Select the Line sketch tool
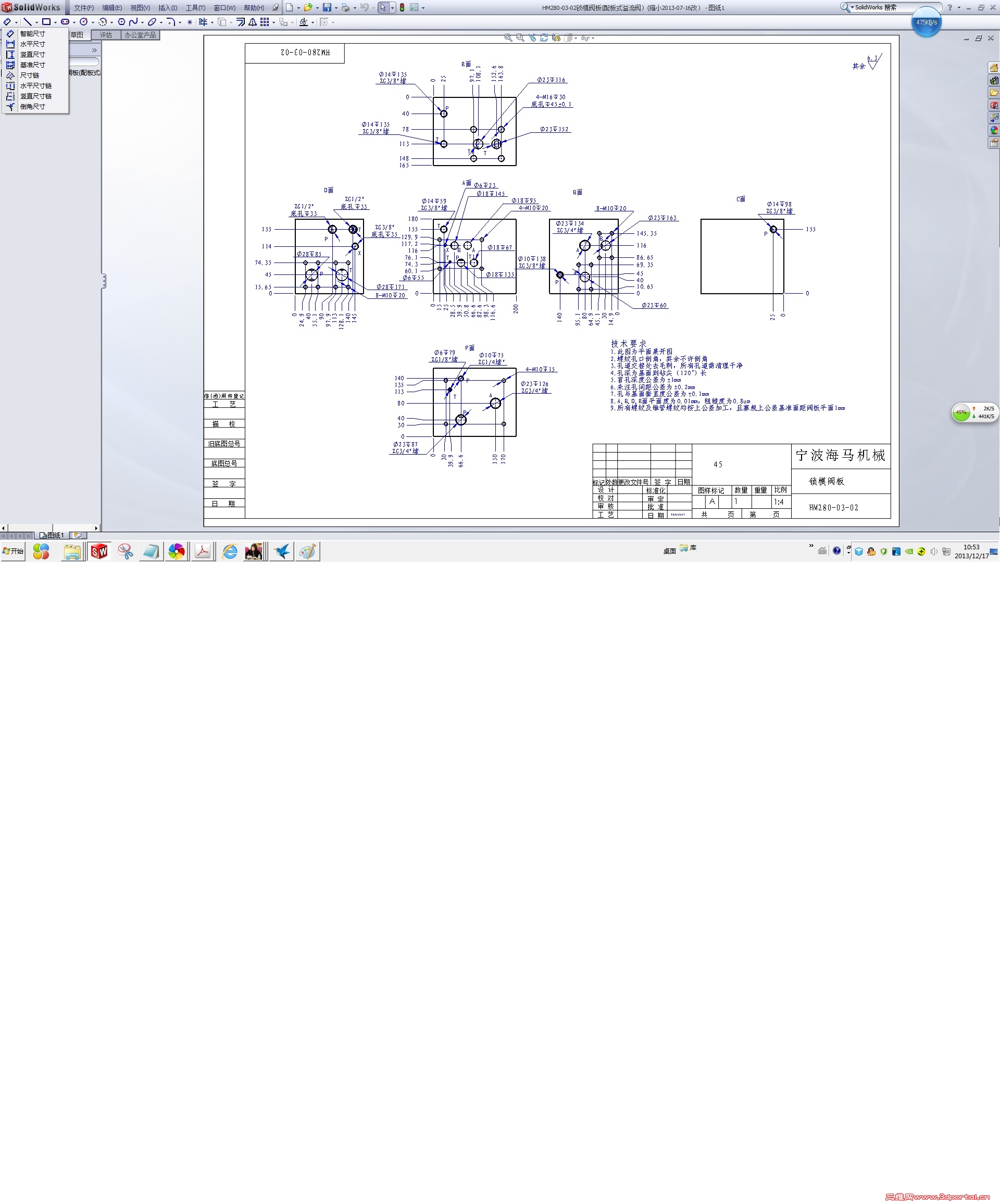 click(27, 22)
